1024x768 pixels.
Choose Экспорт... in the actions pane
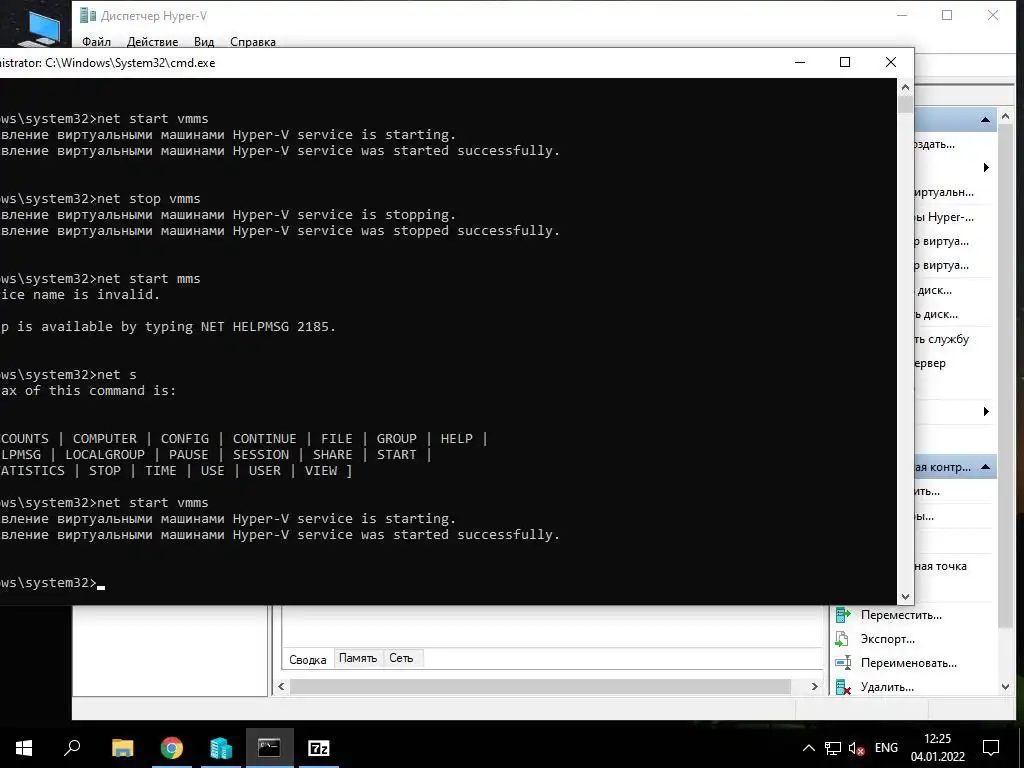pyautogui.click(x=888, y=639)
